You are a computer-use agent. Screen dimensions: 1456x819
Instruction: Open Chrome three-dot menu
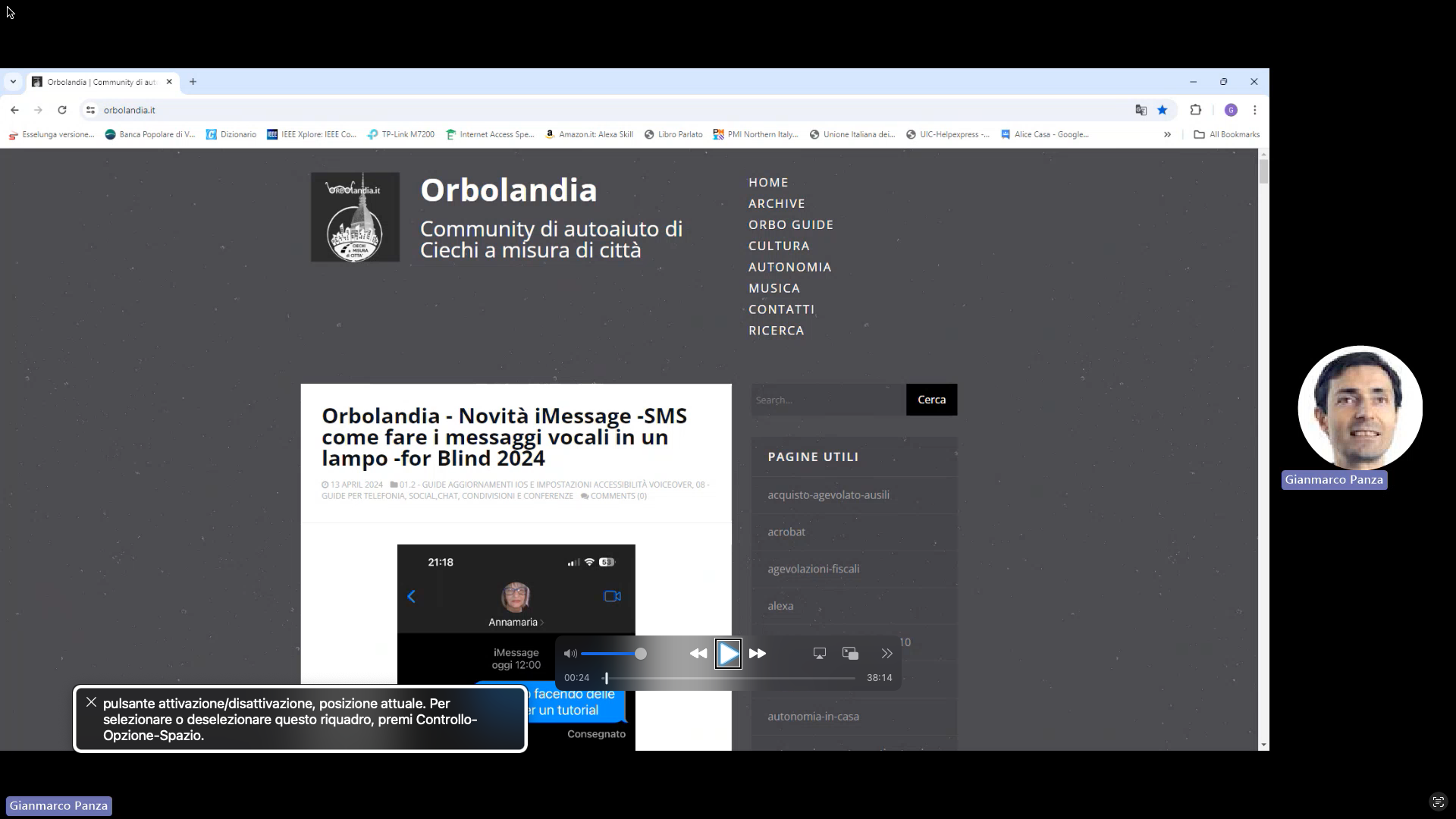1255,110
